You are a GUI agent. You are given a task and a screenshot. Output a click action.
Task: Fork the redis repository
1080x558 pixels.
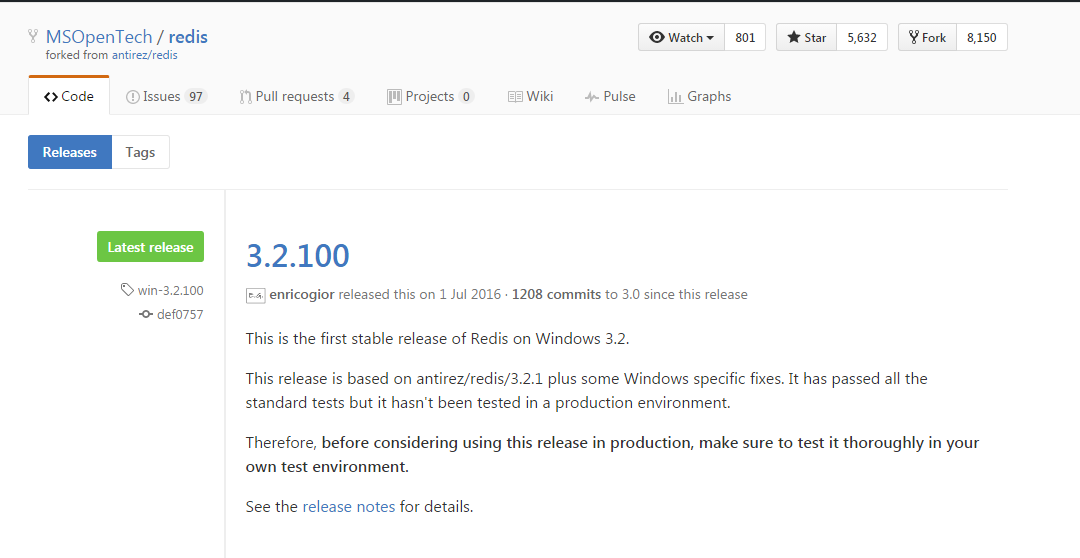point(927,37)
